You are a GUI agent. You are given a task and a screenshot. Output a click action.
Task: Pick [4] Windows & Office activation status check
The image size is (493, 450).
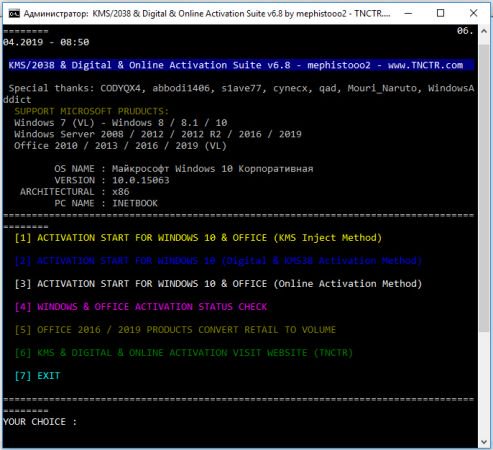point(141,307)
